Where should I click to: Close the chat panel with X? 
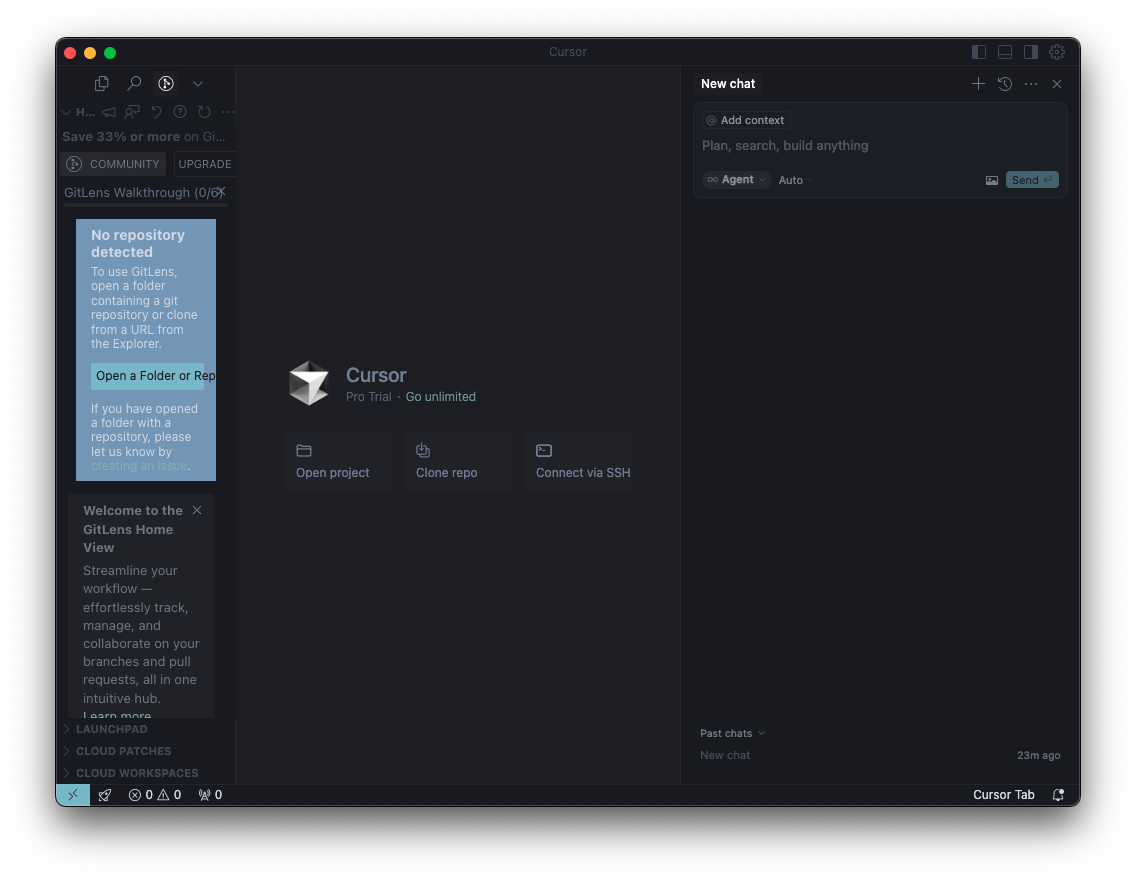(x=1057, y=84)
